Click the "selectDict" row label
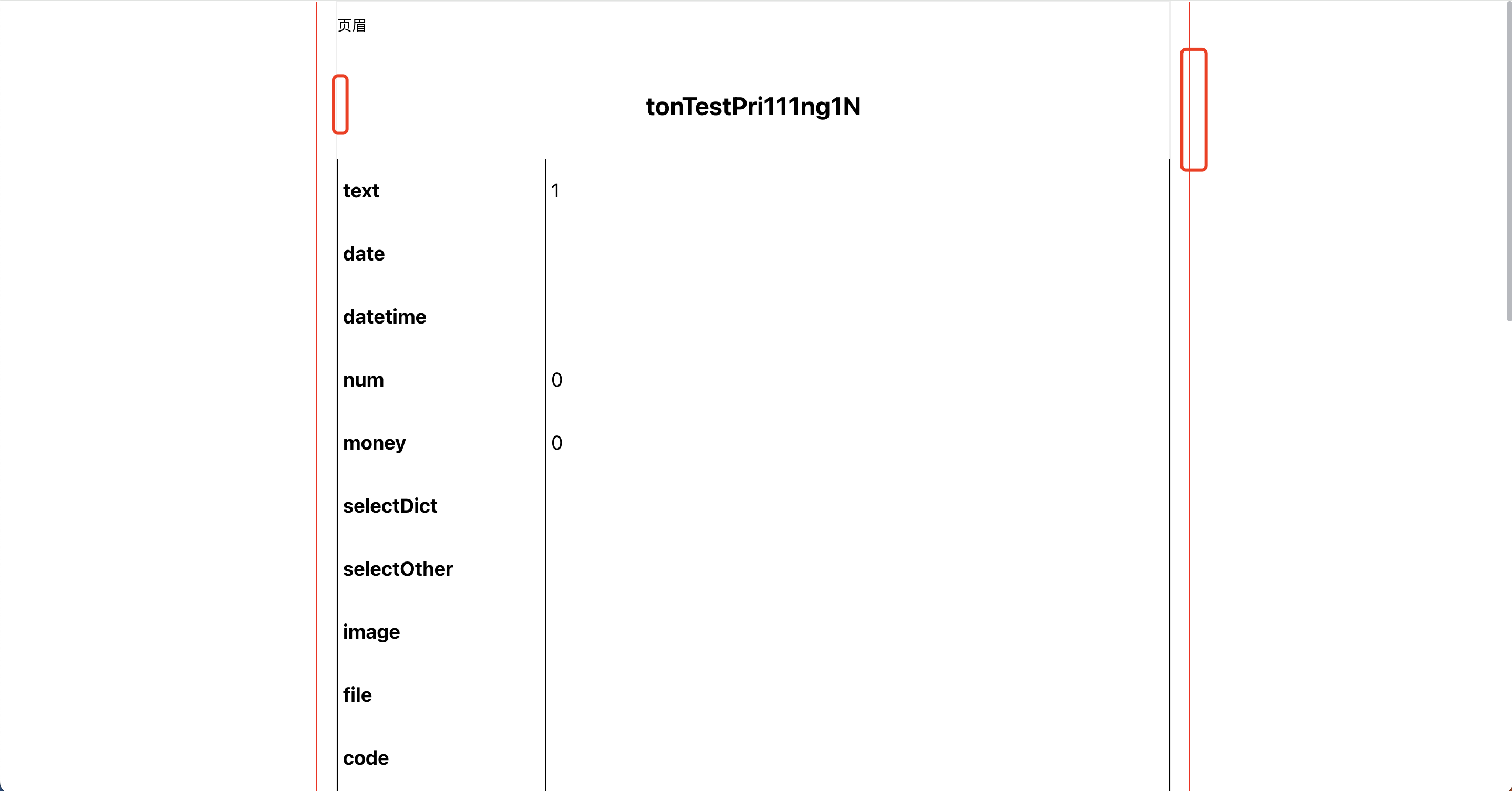The image size is (1512, 791). point(390,506)
